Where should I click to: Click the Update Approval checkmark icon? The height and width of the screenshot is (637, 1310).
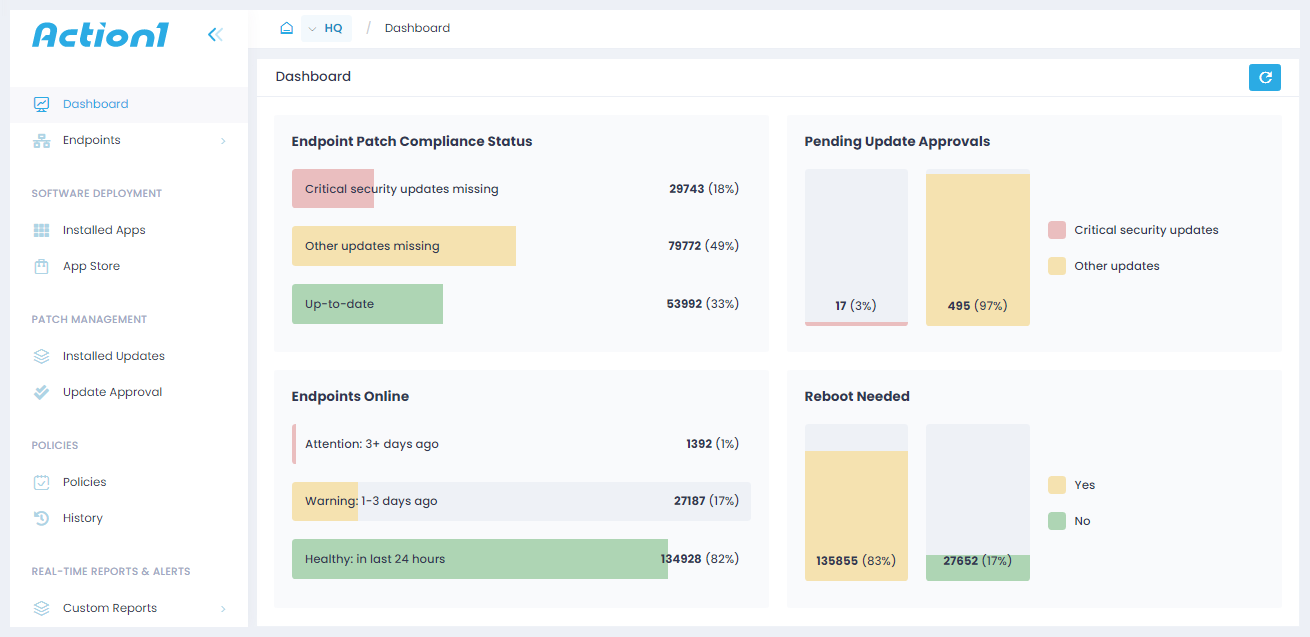tap(41, 391)
